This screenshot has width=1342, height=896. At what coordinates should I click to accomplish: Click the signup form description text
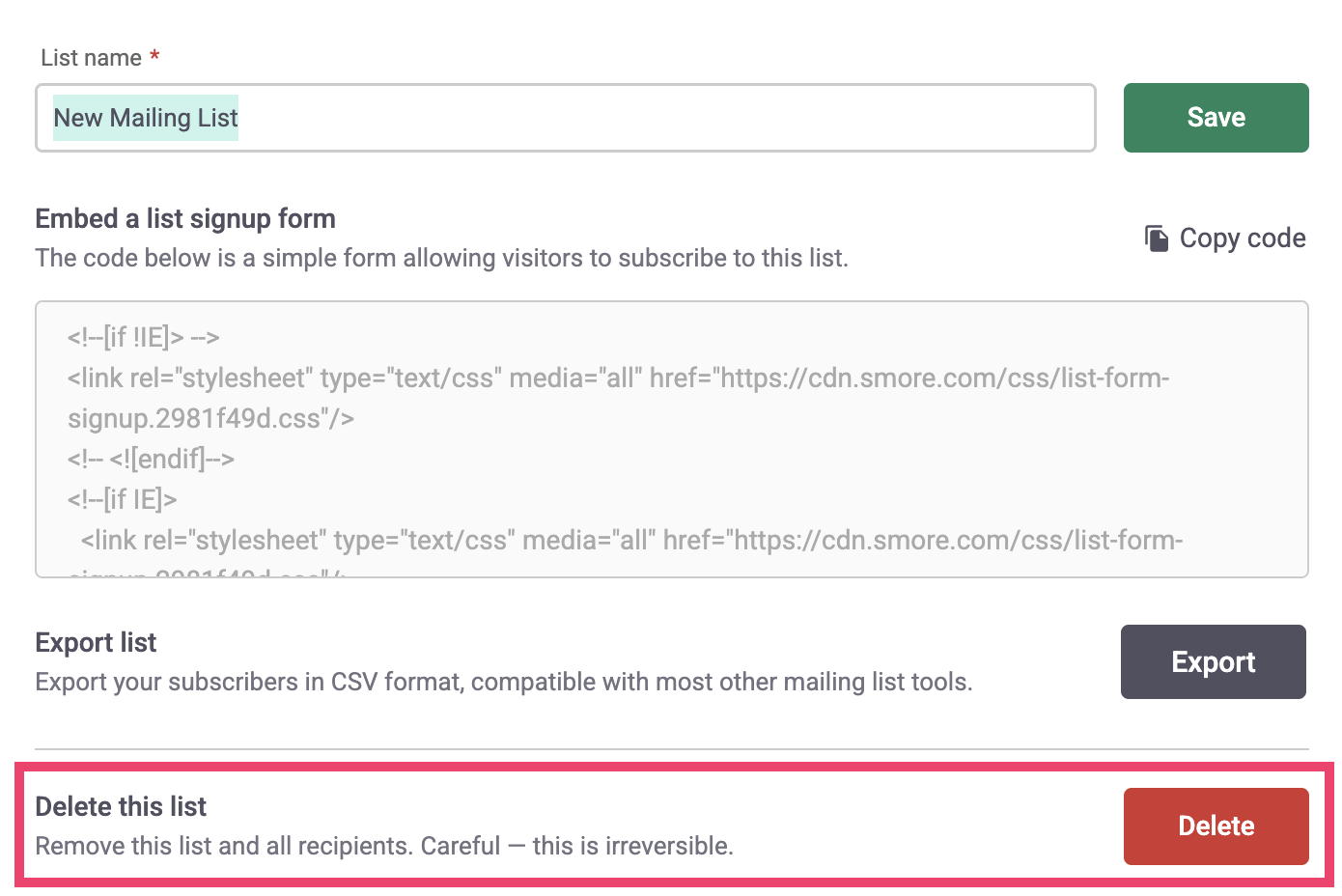(441, 259)
